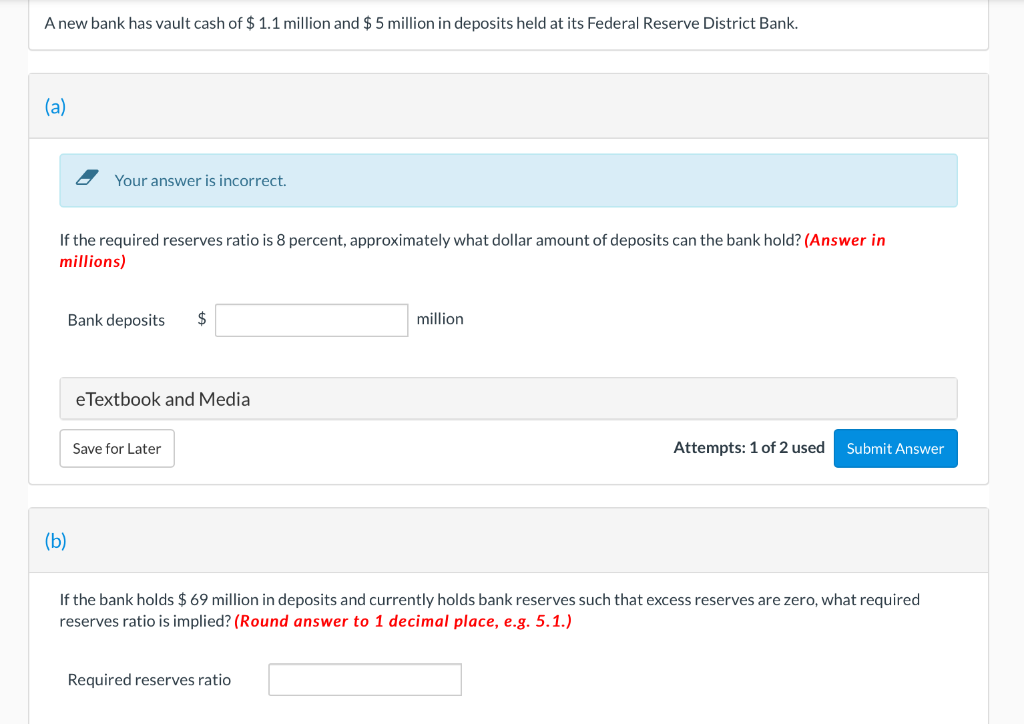Click the pencil icon in the feedback banner
The image size is (1024, 724).
pos(87,179)
